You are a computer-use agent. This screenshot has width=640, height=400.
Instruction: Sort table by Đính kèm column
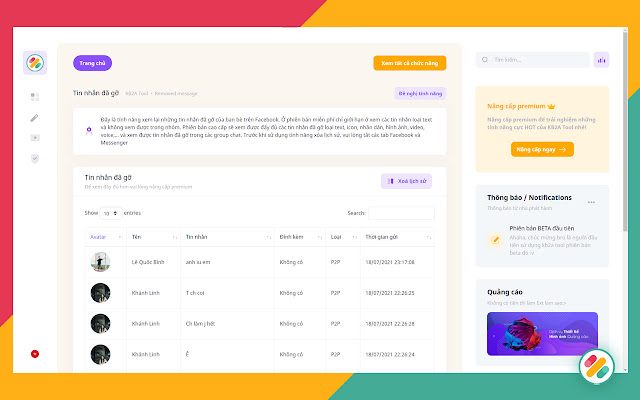[300, 237]
